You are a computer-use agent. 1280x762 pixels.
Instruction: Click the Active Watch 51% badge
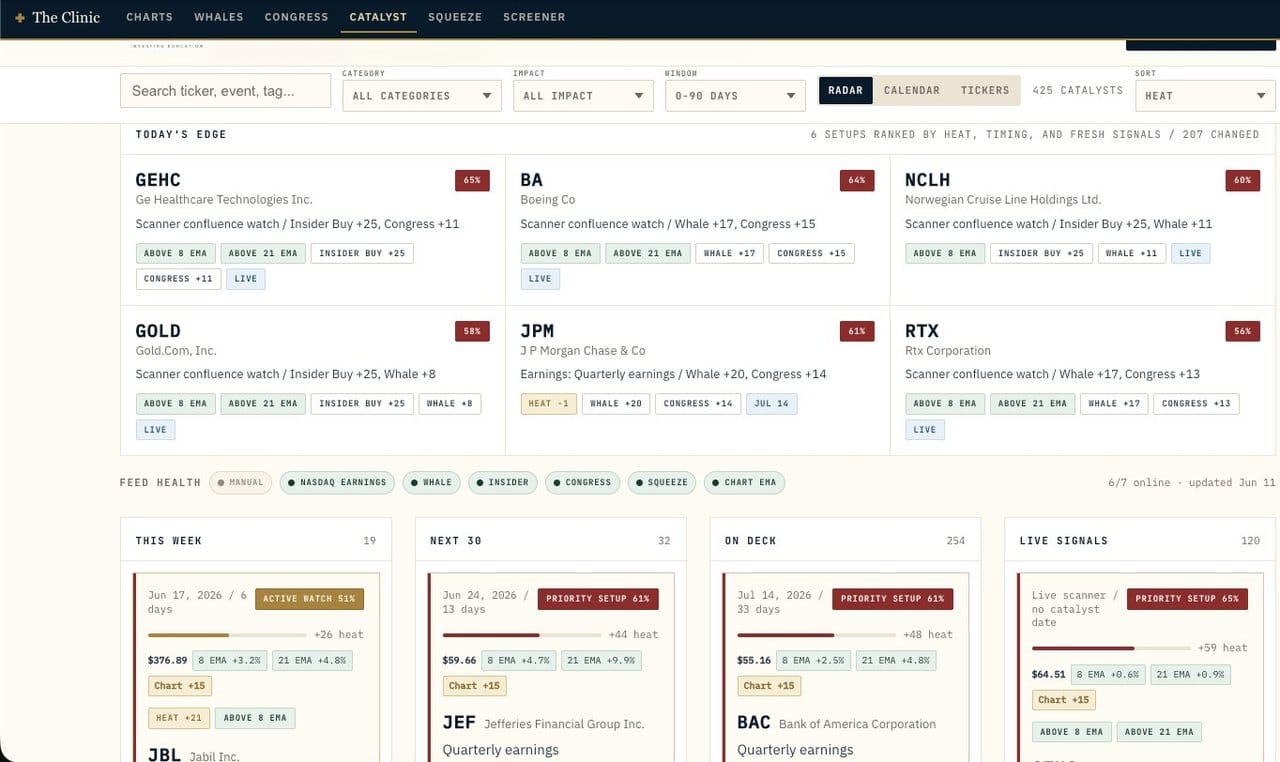click(x=309, y=599)
